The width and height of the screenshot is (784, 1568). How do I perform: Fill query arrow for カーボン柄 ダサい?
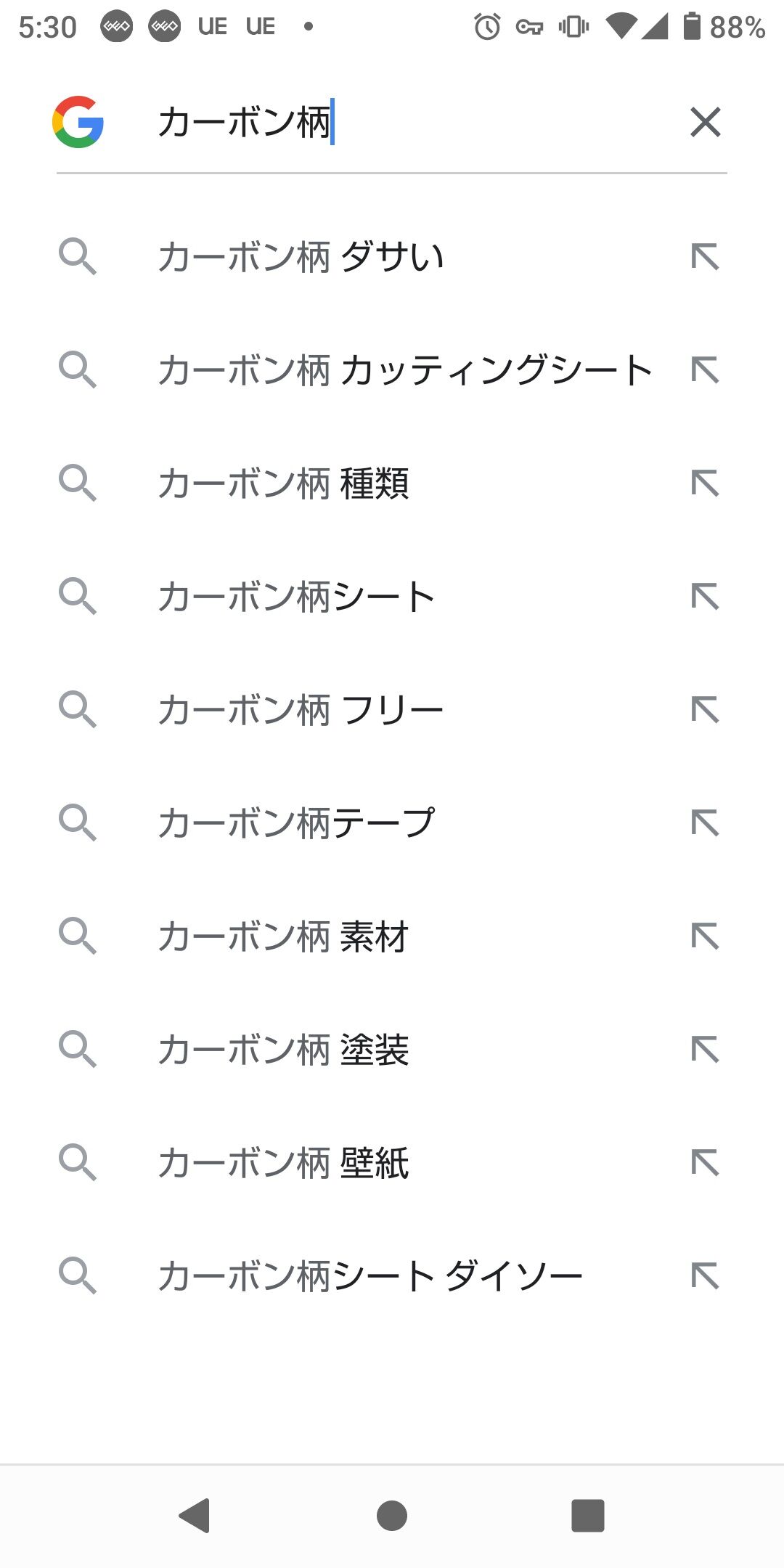(705, 257)
